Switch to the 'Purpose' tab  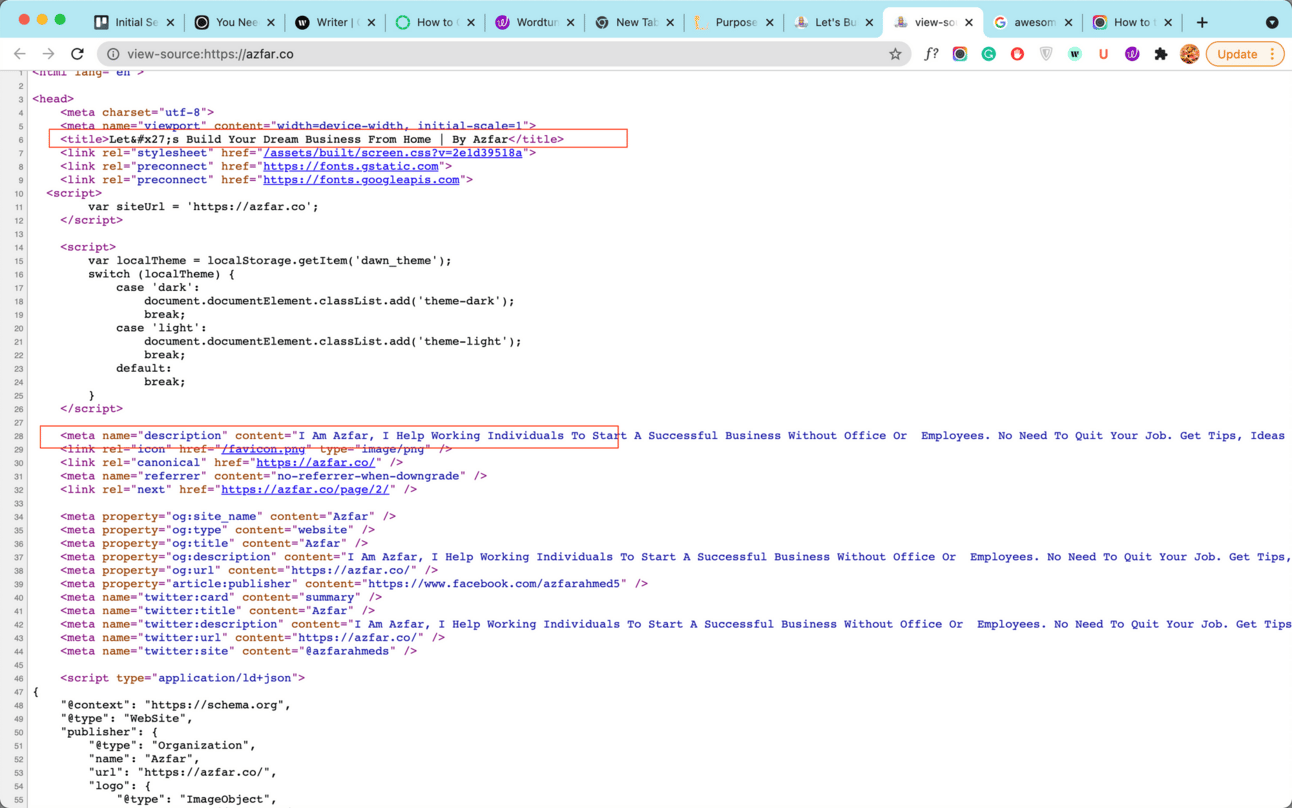[x=735, y=22]
